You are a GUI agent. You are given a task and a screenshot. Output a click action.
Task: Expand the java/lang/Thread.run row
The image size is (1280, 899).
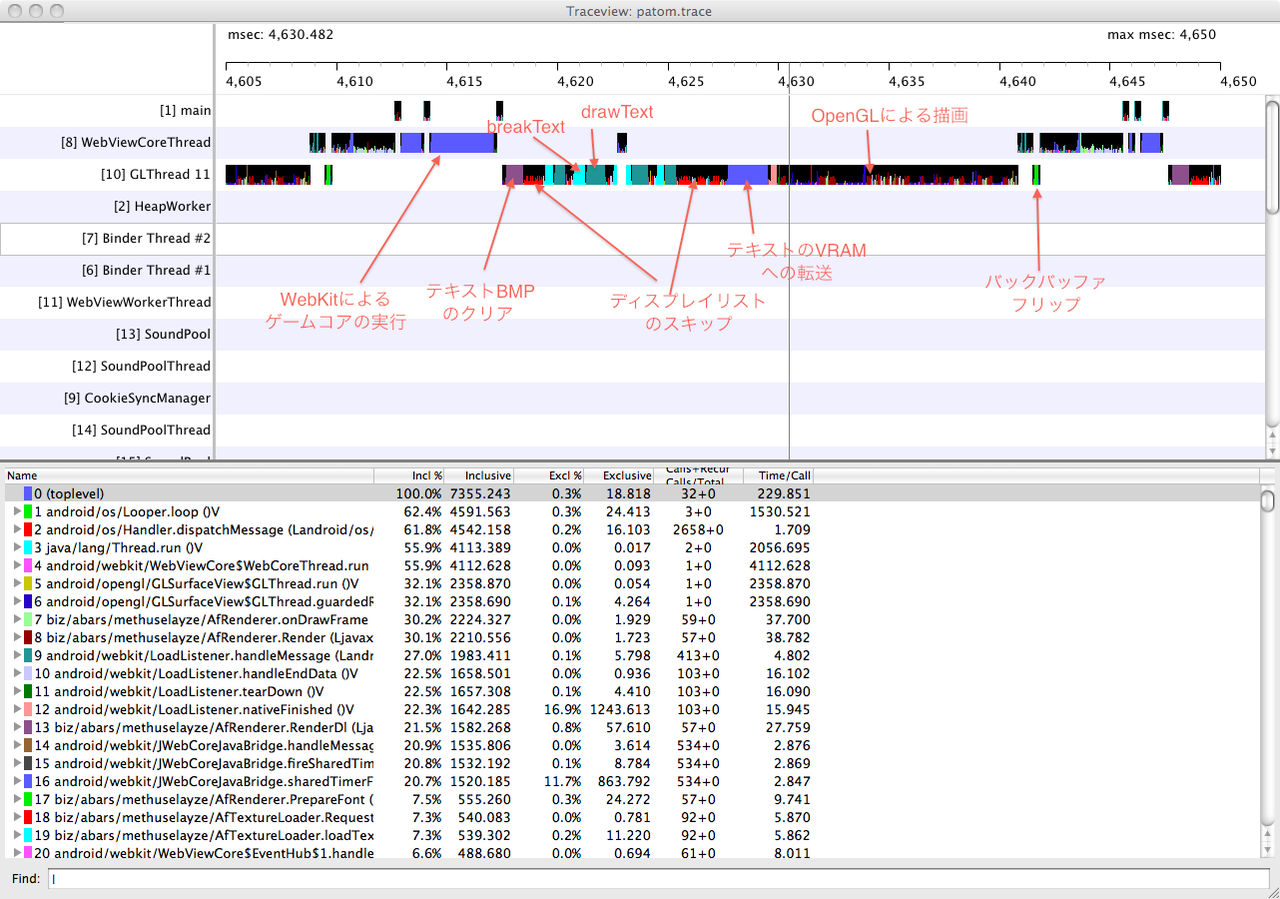pyautogui.click(x=16, y=547)
